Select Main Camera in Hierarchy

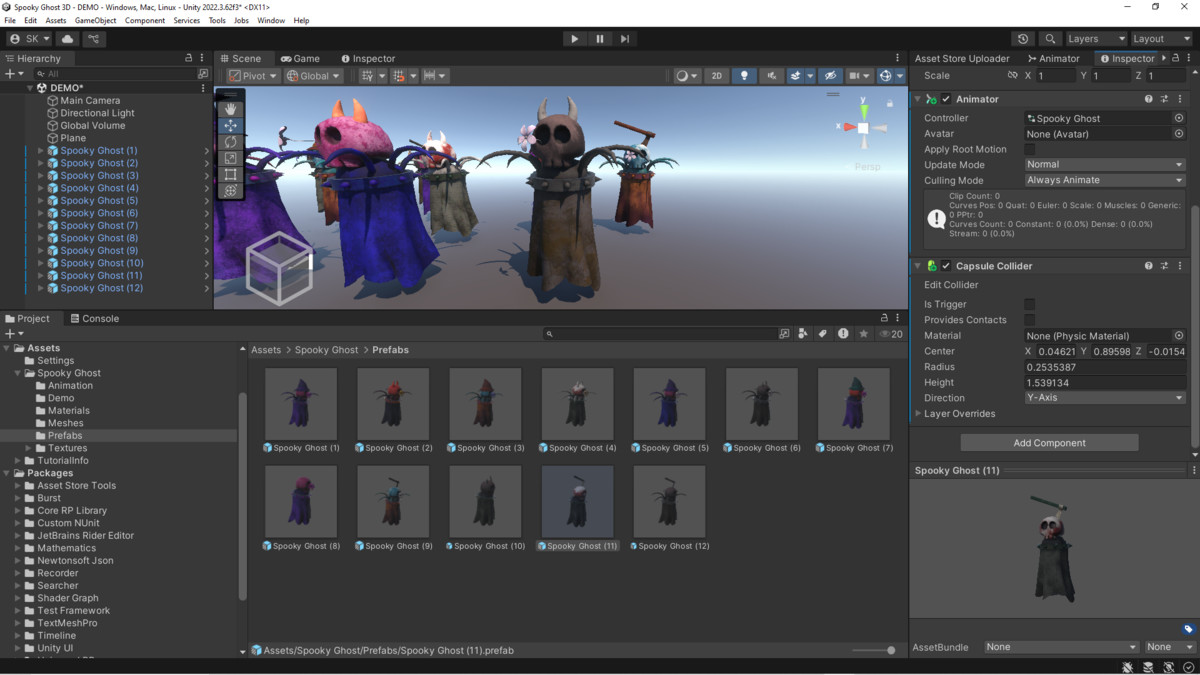pos(90,100)
